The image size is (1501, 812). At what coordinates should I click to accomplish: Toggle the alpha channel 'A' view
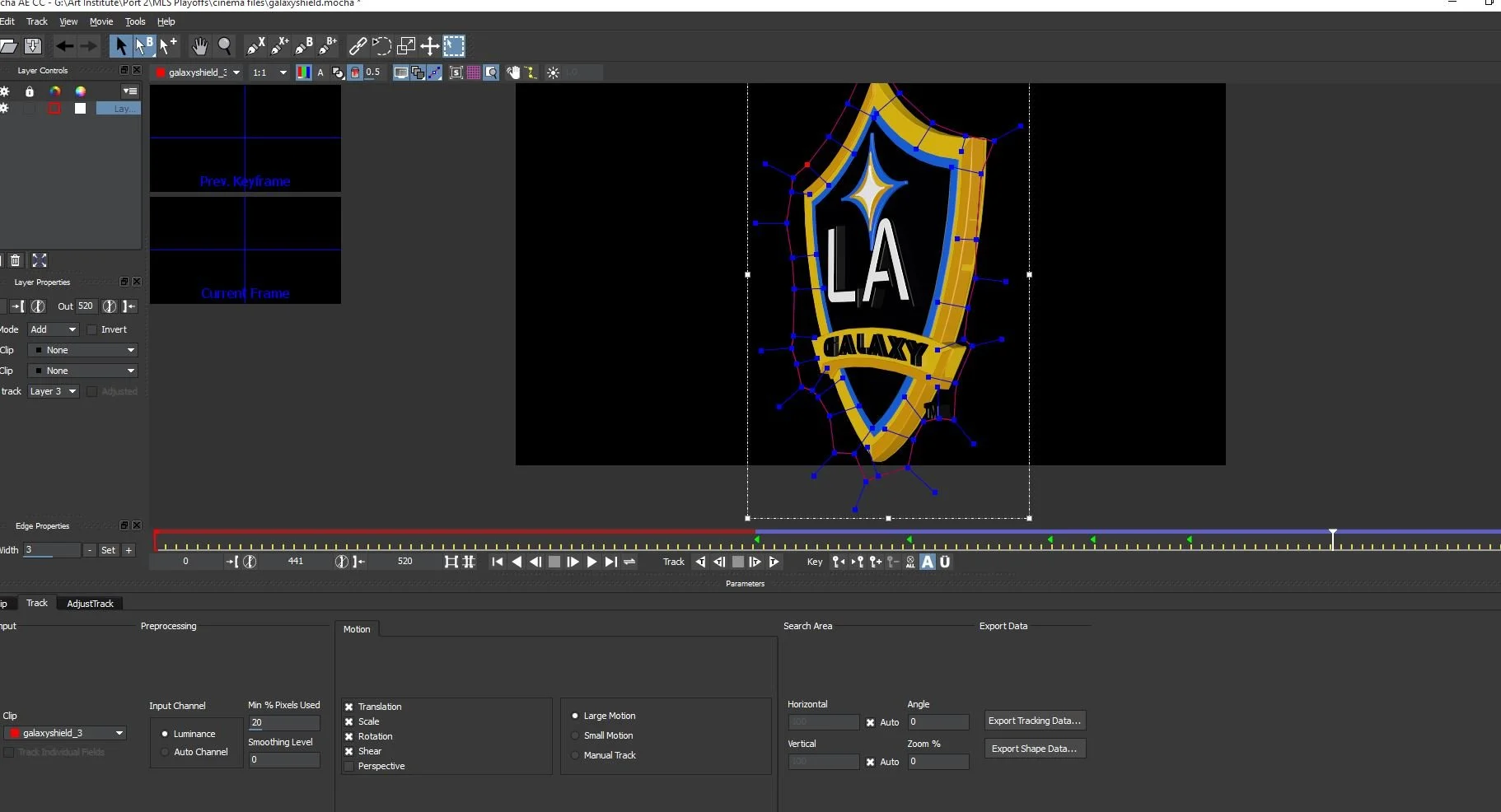click(320, 72)
